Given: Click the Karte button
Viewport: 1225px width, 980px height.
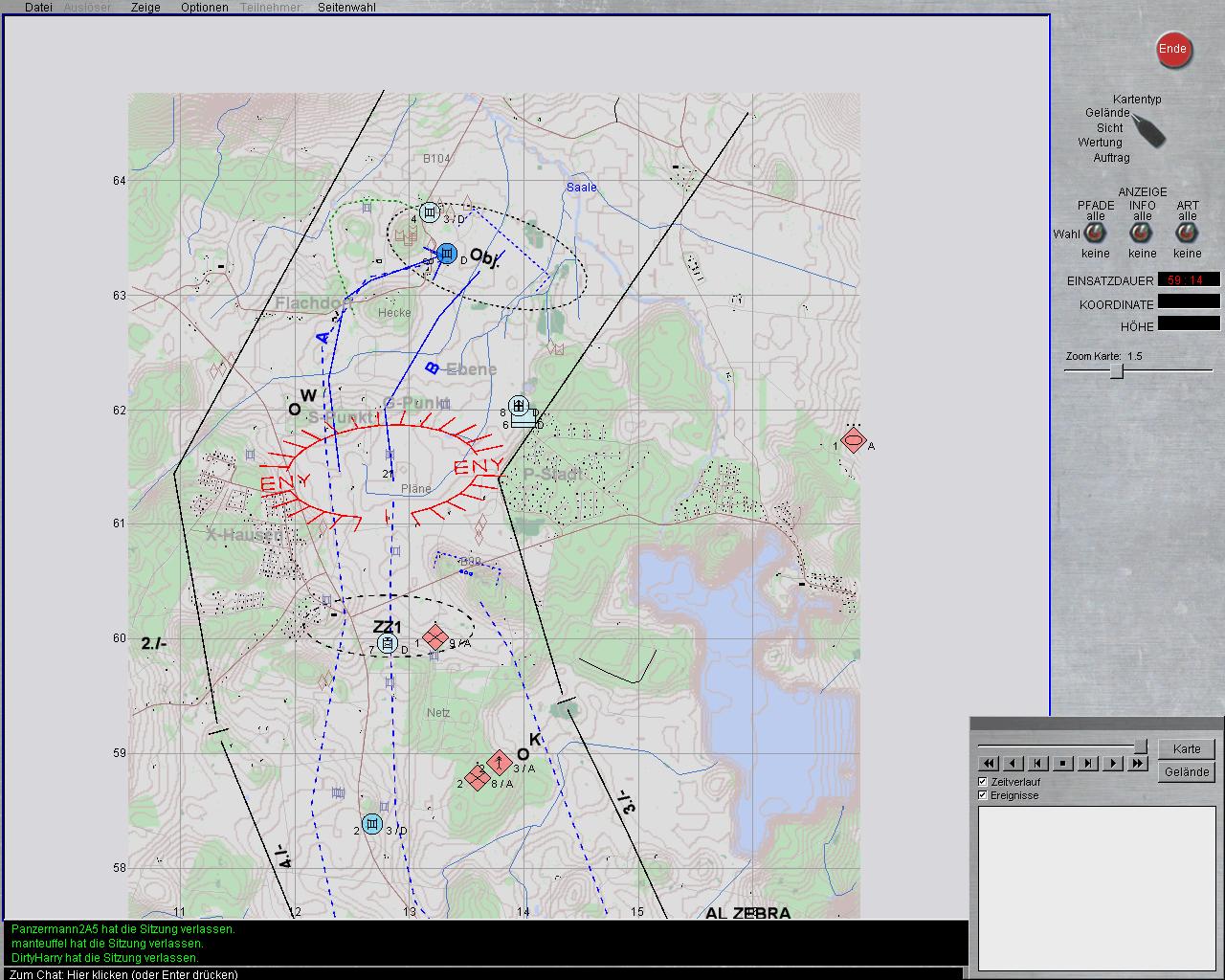Looking at the screenshot, I should [x=1187, y=749].
